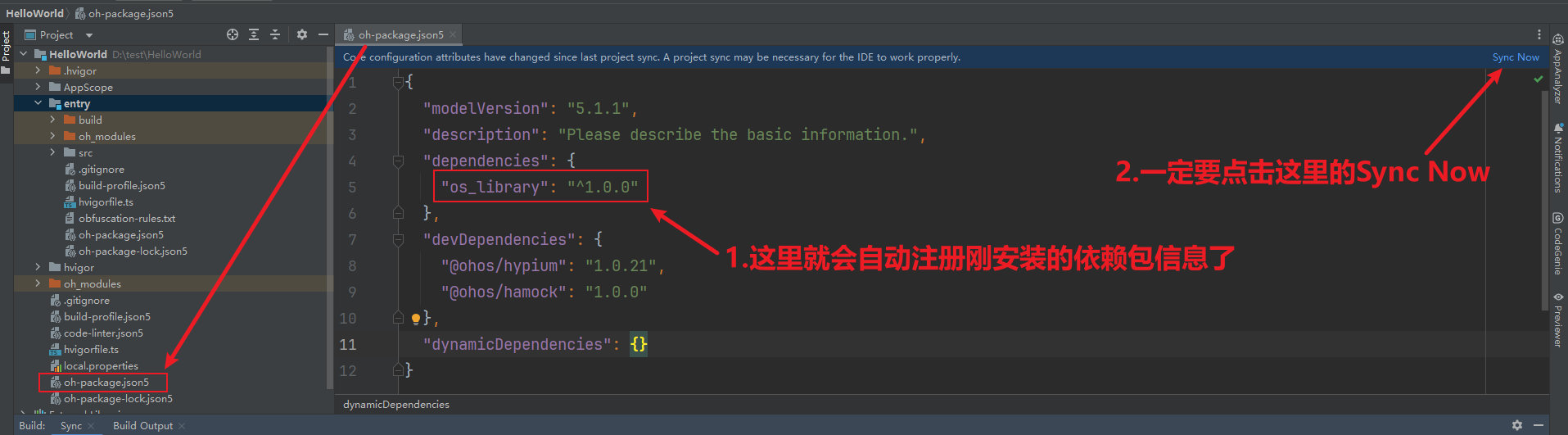Open editor tab options three-dot menu
Image resolution: width=1568 pixels, height=435 pixels.
pyautogui.click(x=1539, y=34)
